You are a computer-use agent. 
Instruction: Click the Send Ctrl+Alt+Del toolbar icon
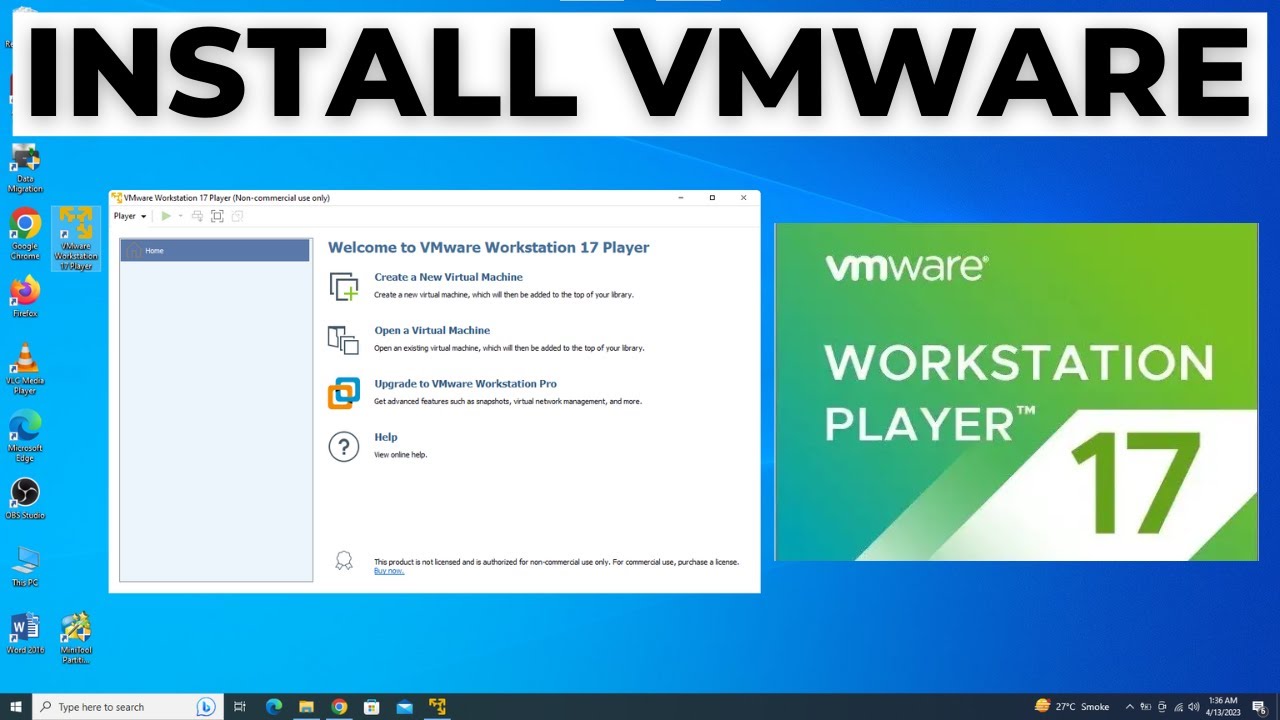pos(197,216)
